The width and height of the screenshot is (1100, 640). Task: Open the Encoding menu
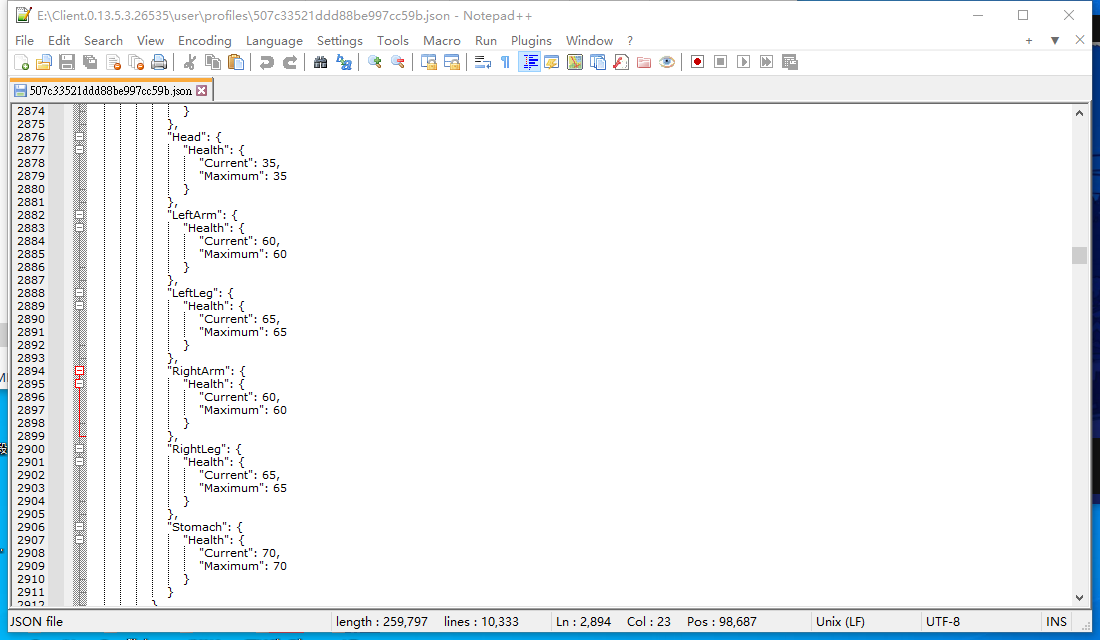(x=204, y=40)
